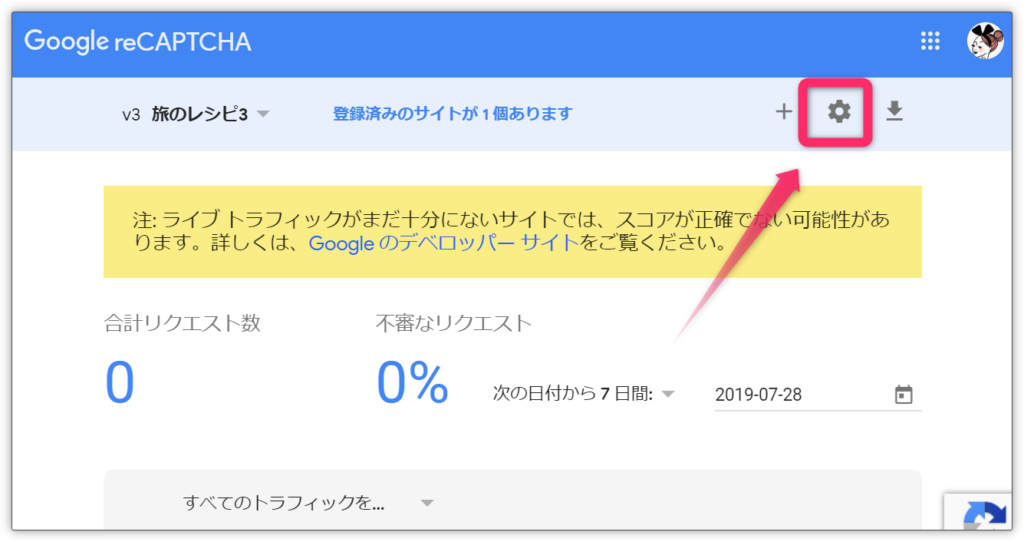Click the download icon in the toolbar

point(894,112)
